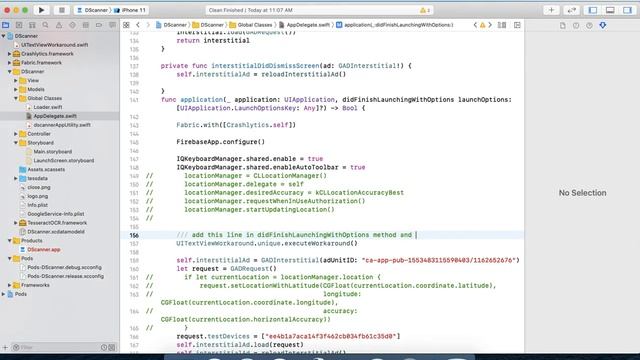Viewport: 640px width, 360px height.
Task: Show the Breakpoint navigator
Action: pyautogui.click(x=99, y=25)
